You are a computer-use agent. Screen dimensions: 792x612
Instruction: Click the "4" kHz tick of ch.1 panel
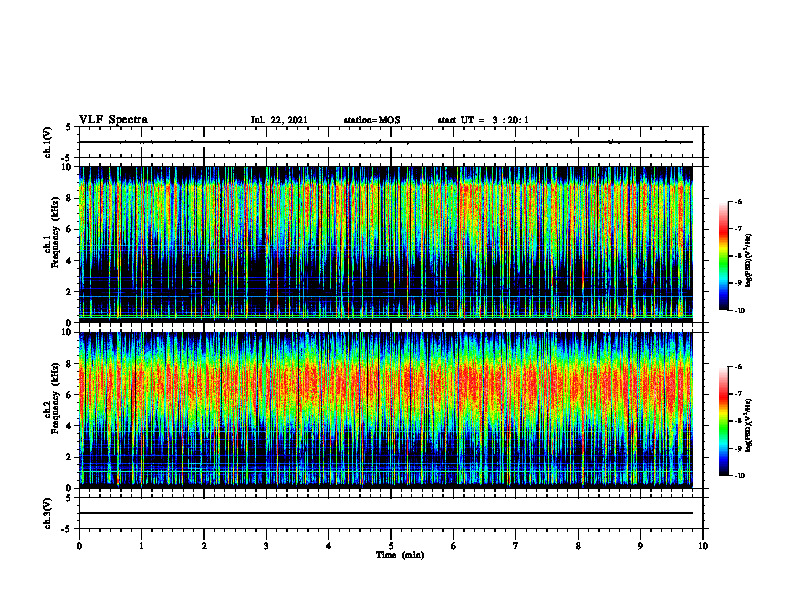pyautogui.click(x=69, y=261)
